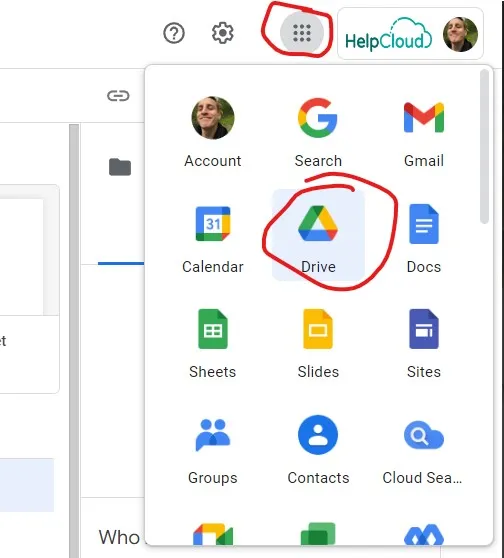This screenshot has width=504, height=558.
Task: Open Google Slides app
Action: (318, 342)
